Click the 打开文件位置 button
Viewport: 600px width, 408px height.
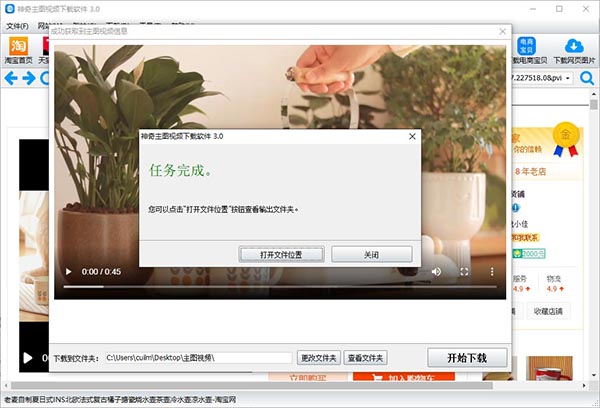coord(284,255)
